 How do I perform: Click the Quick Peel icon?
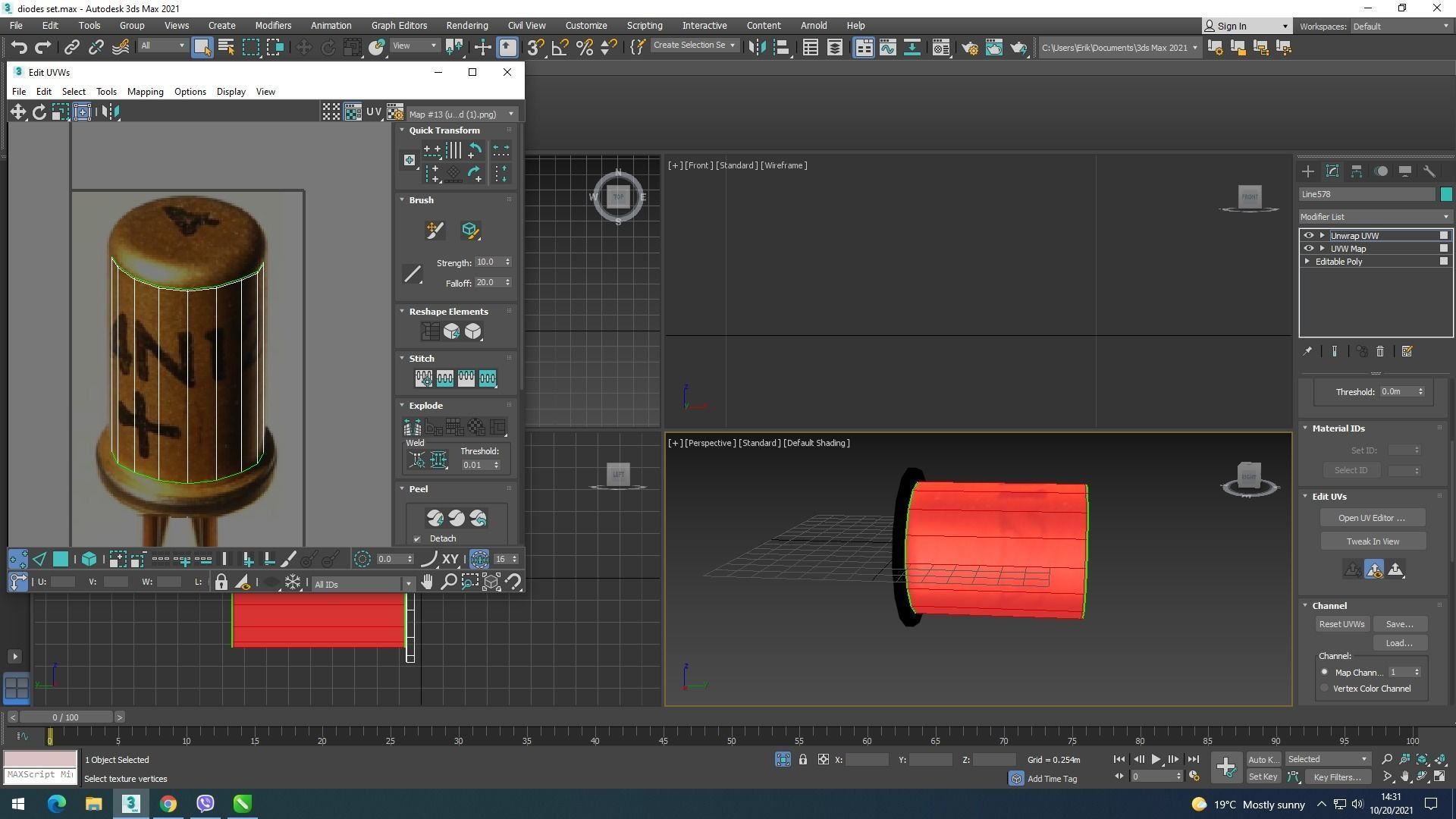[435, 518]
